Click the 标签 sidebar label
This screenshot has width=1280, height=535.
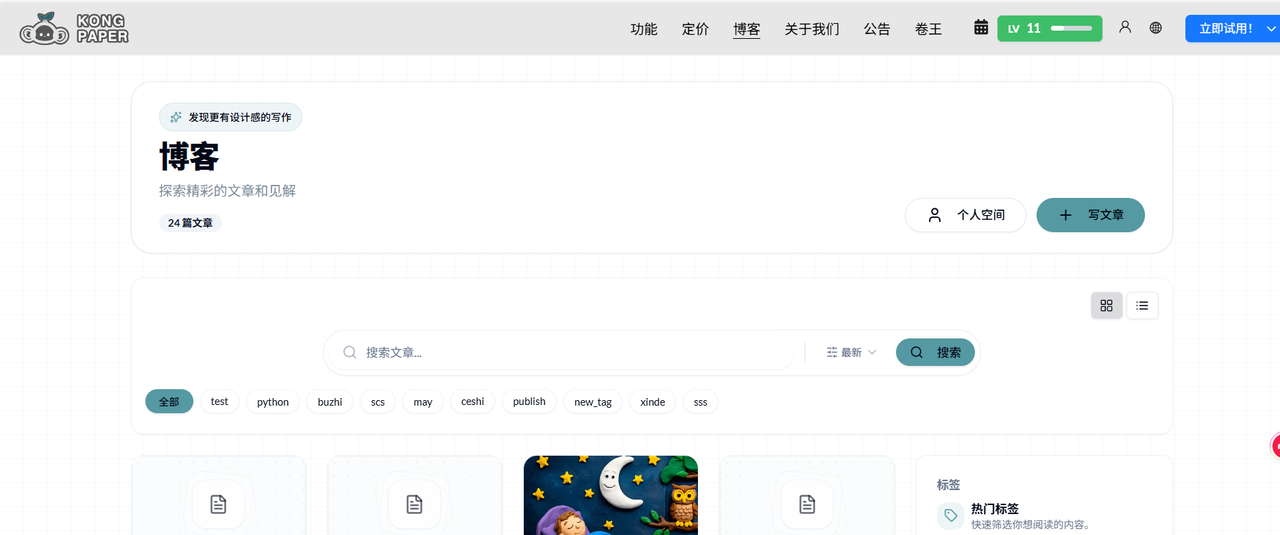point(948,484)
